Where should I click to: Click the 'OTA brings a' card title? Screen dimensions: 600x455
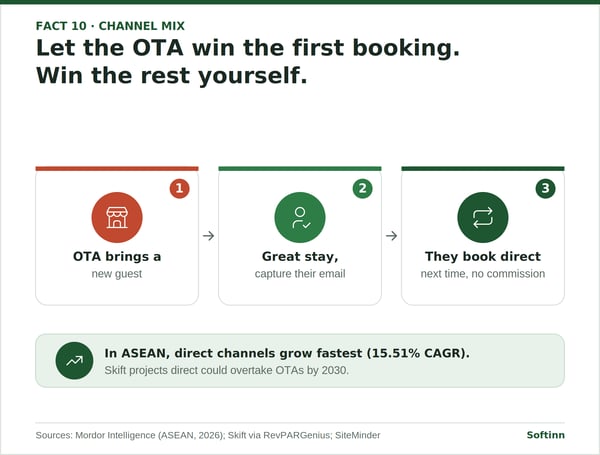pyautogui.click(x=117, y=256)
